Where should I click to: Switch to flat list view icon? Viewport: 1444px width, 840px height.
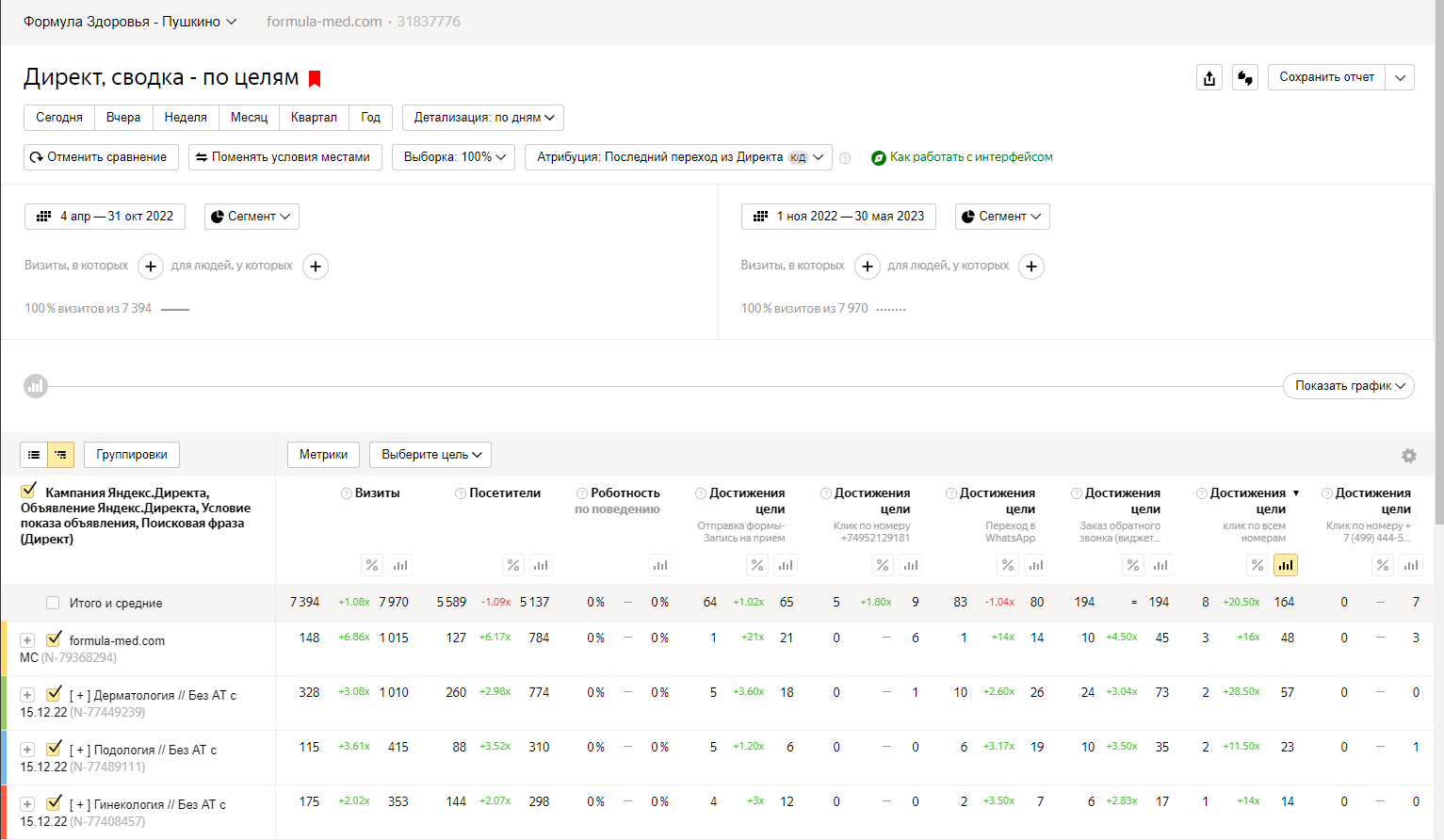(34, 455)
